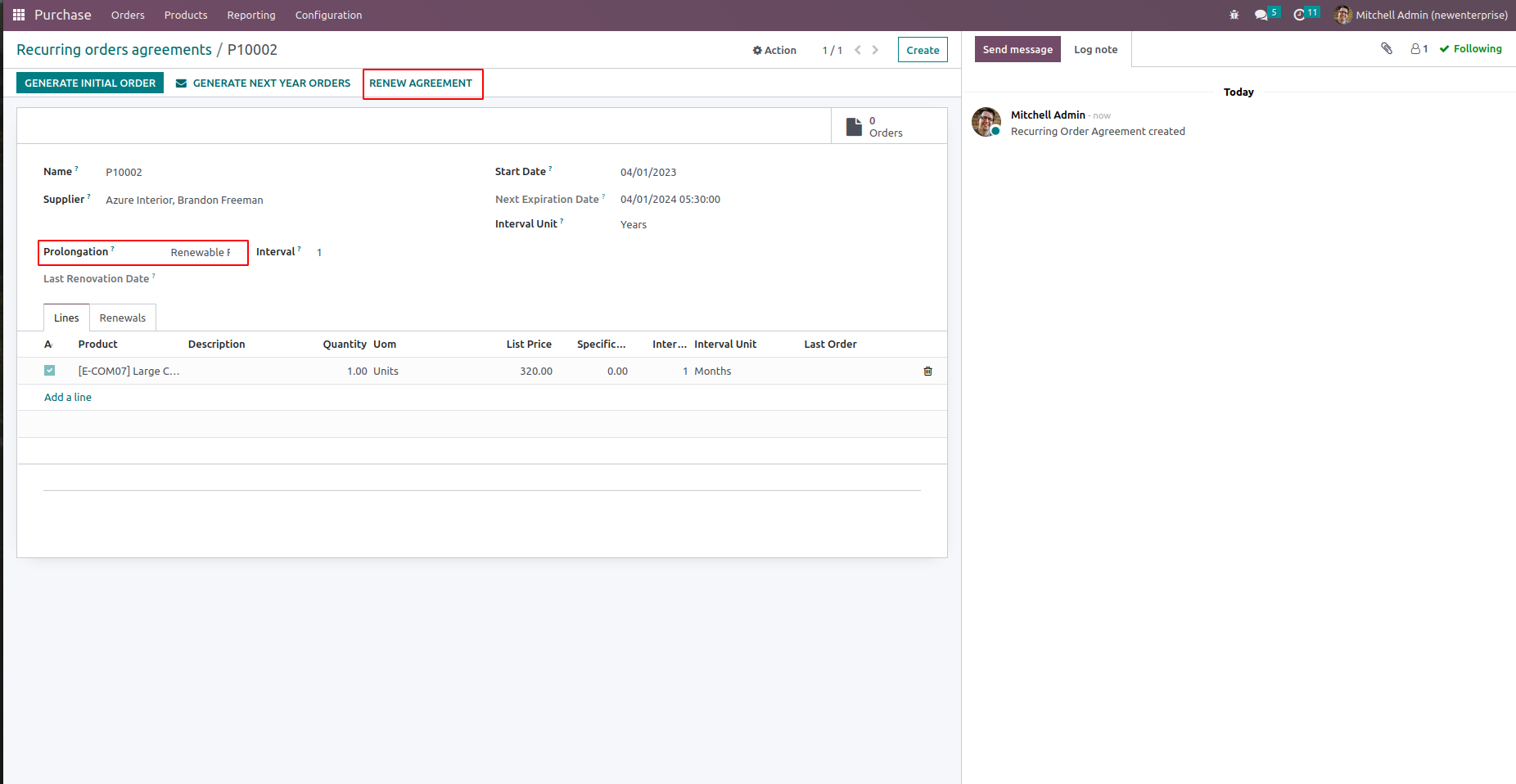
Task: Open the Supplier field Azure Interior
Action: pos(184,201)
